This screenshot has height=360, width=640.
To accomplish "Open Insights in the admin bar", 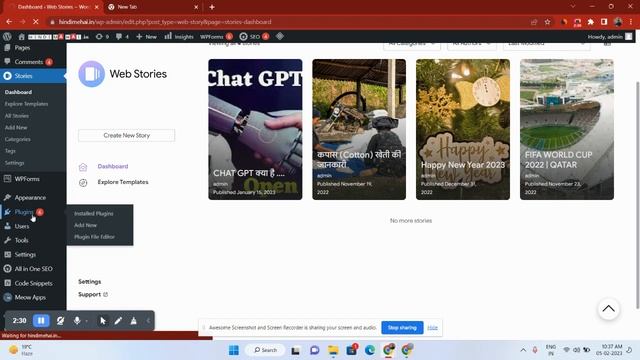I will click(179, 37).
